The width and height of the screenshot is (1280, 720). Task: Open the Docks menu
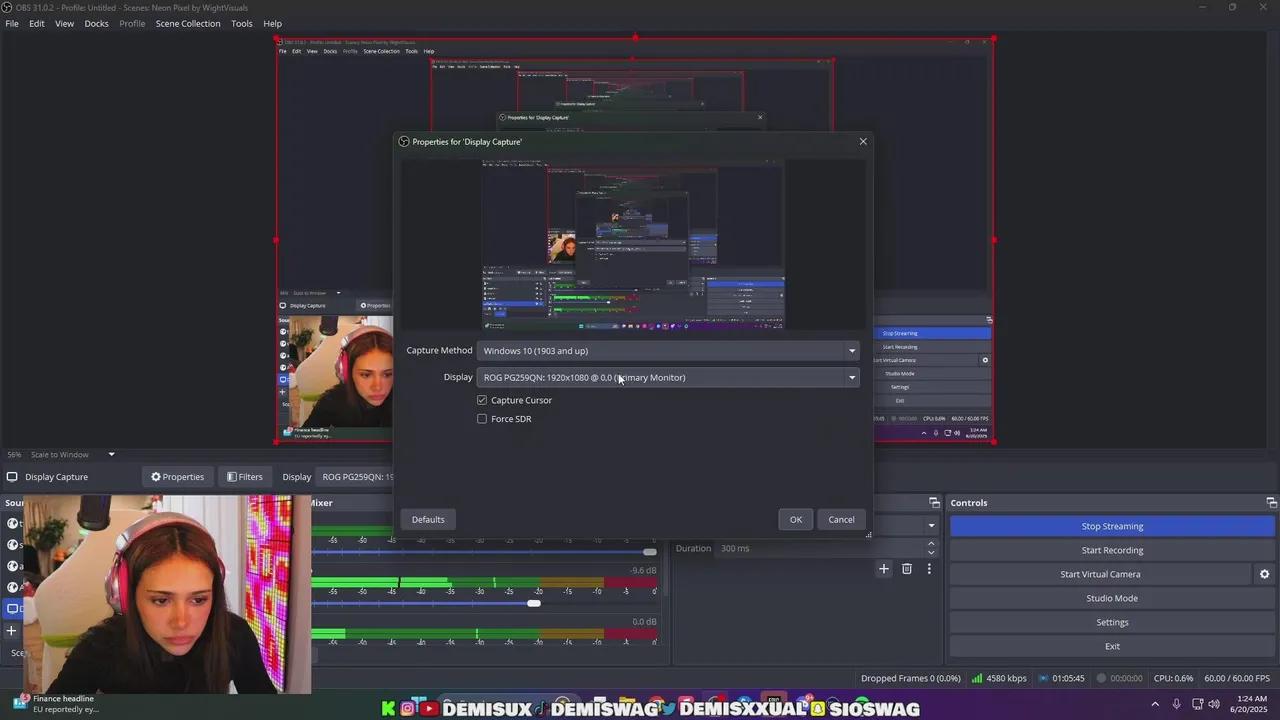(x=96, y=23)
